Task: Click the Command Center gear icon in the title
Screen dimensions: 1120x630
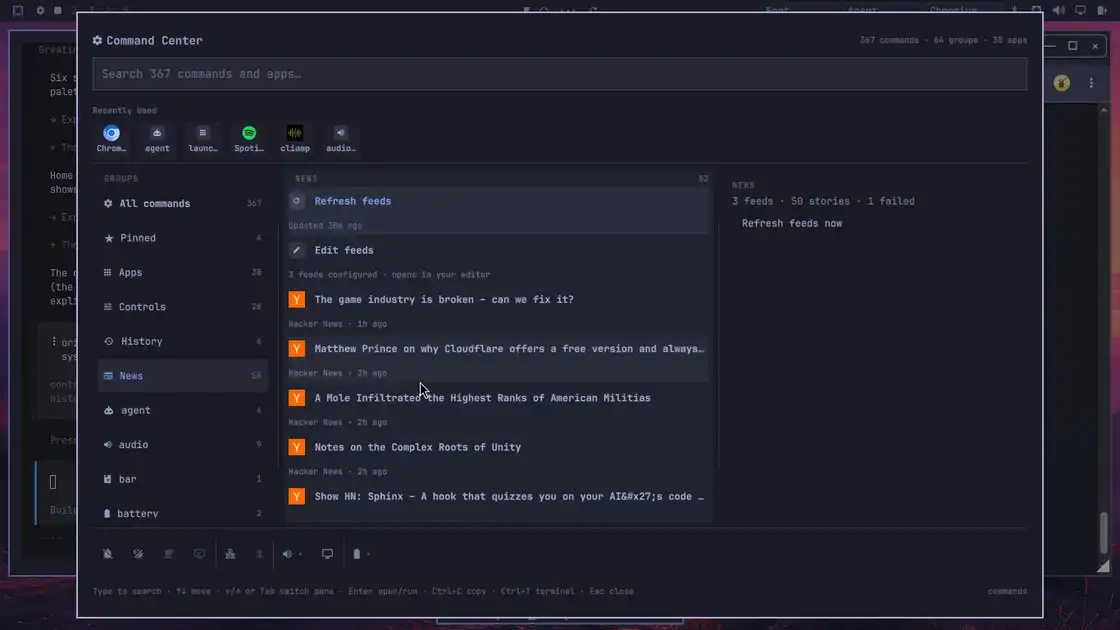Action: pyautogui.click(x=97, y=41)
